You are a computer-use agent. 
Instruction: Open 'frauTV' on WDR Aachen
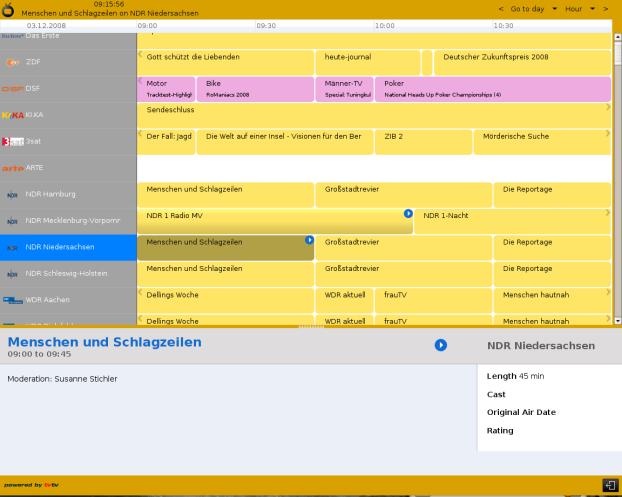pos(433,300)
